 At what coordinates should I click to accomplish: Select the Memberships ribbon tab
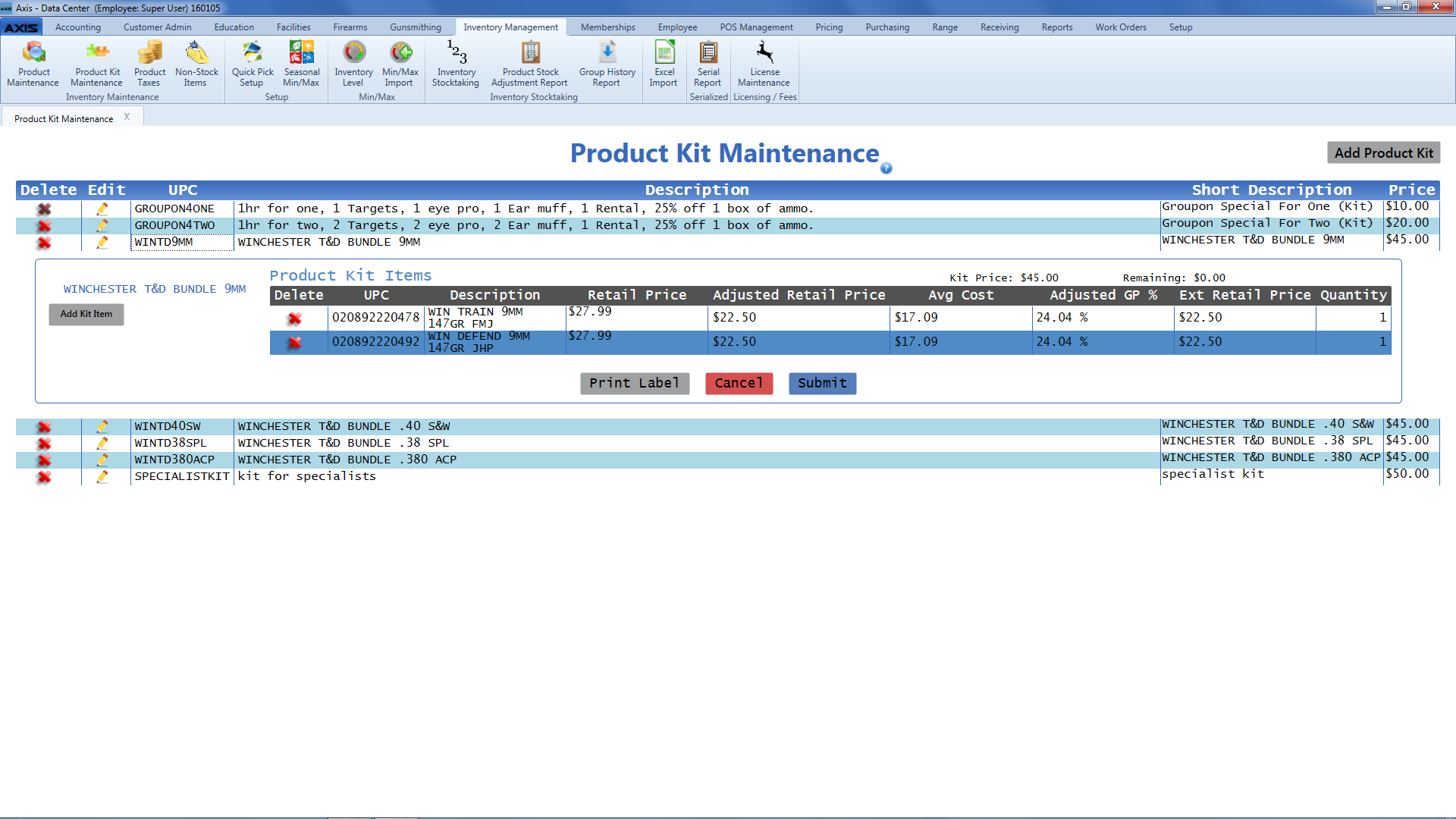[x=607, y=27]
